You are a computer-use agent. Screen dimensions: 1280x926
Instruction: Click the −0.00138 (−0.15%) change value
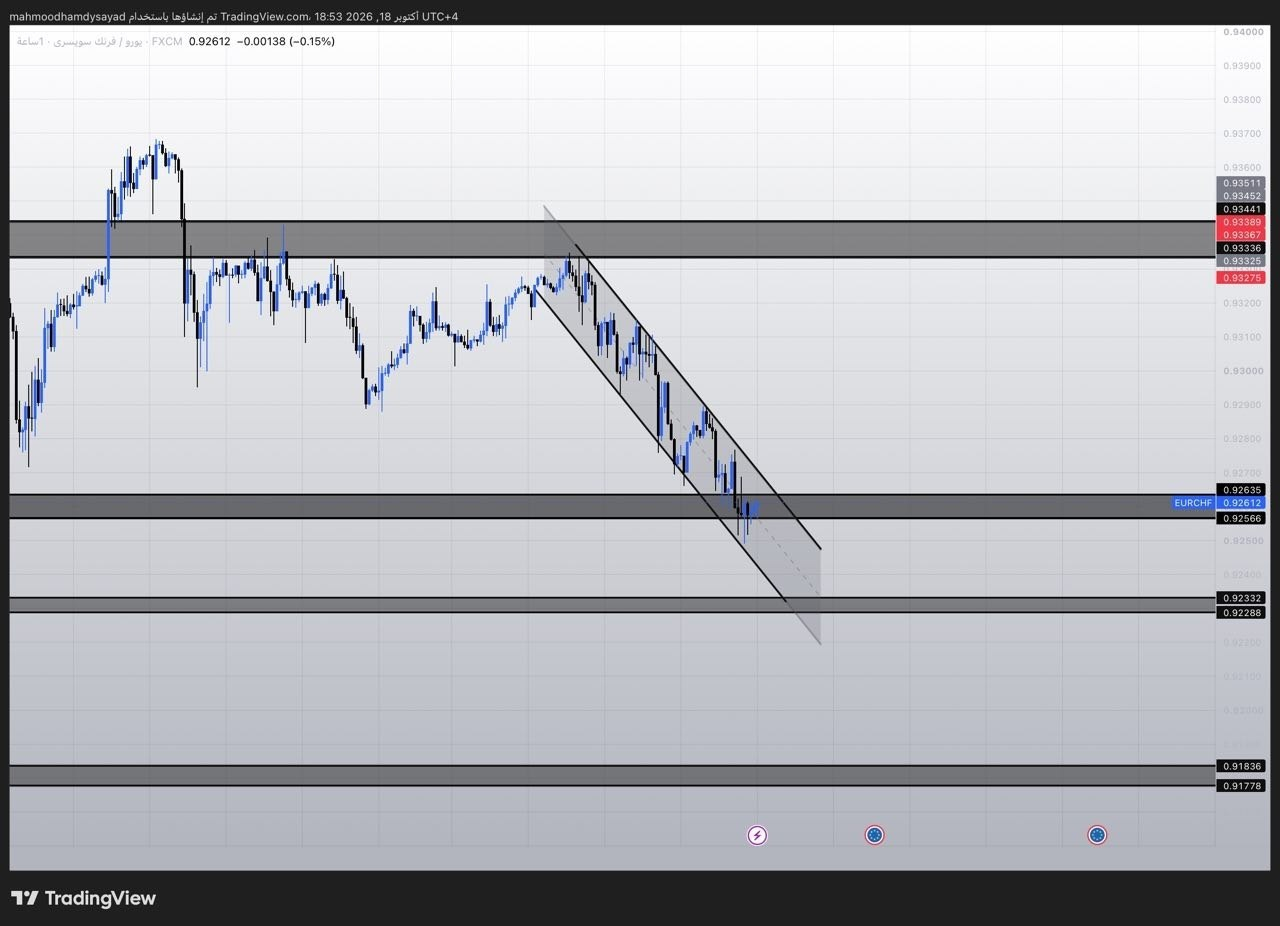[286, 41]
